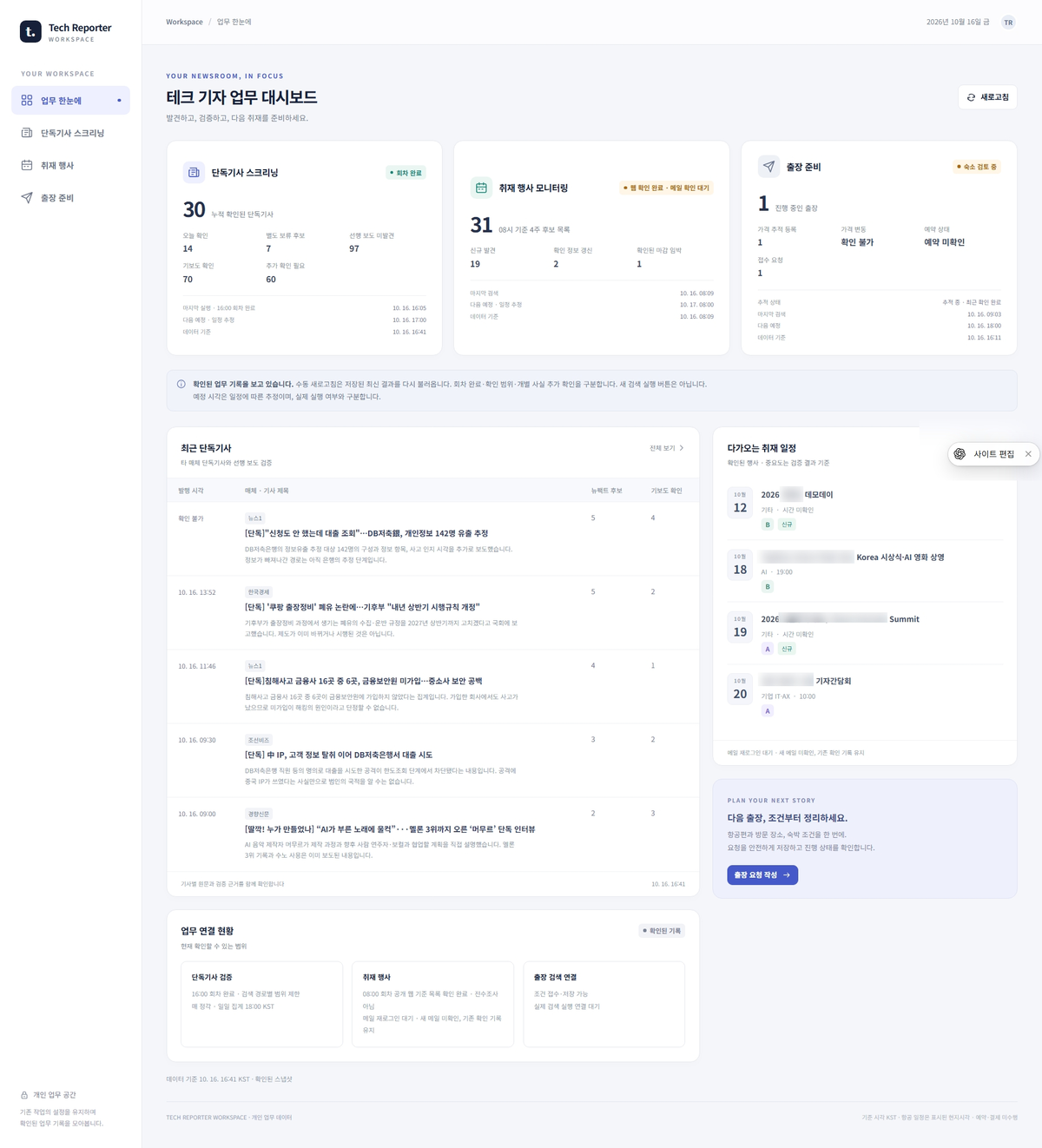Click the 뉴욕트 후보 column header
Image resolution: width=1042 pixels, height=1148 pixels.
pyautogui.click(x=607, y=491)
